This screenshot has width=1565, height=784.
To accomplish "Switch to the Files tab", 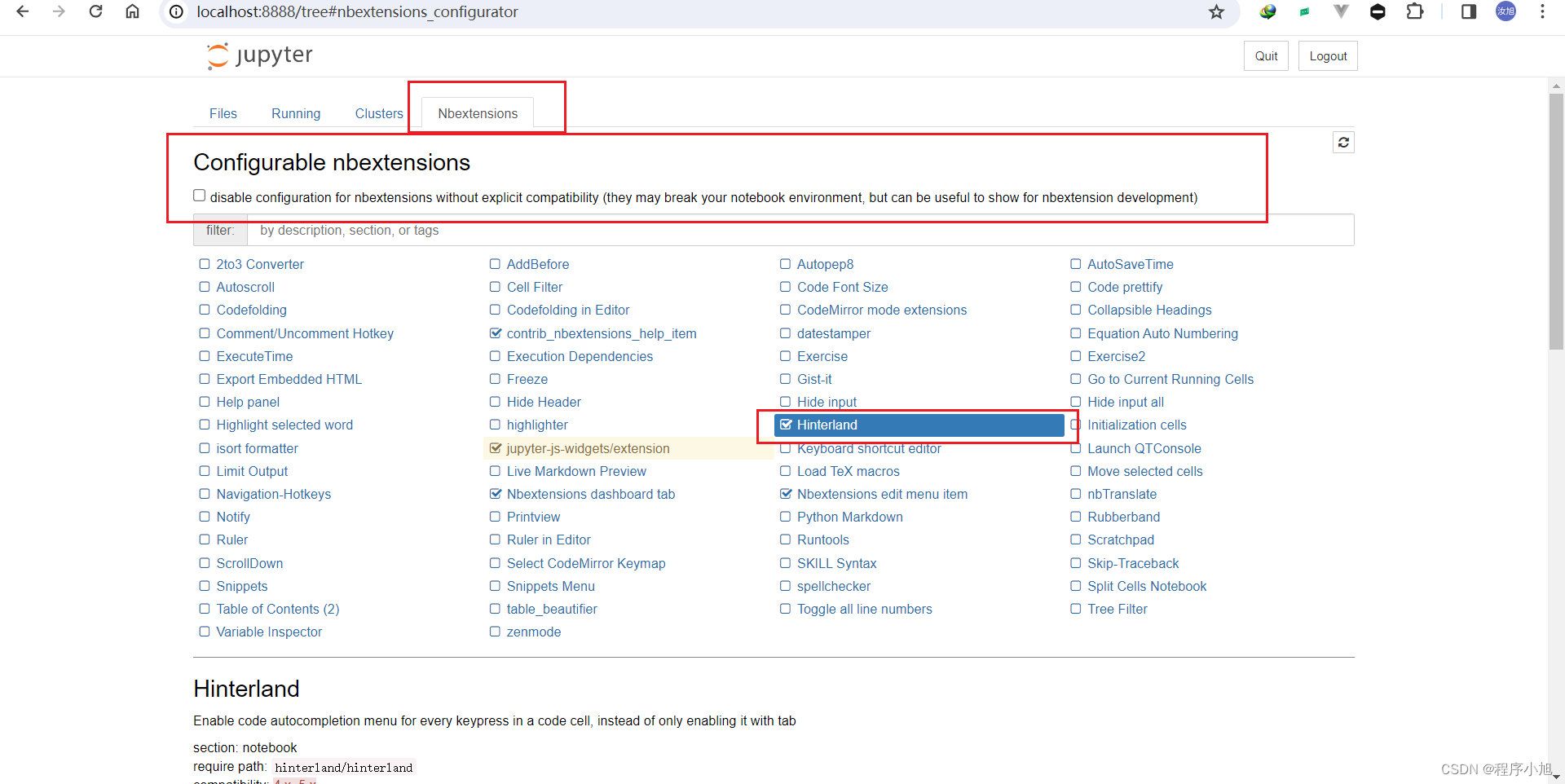I will pyautogui.click(x=223, y=114).
